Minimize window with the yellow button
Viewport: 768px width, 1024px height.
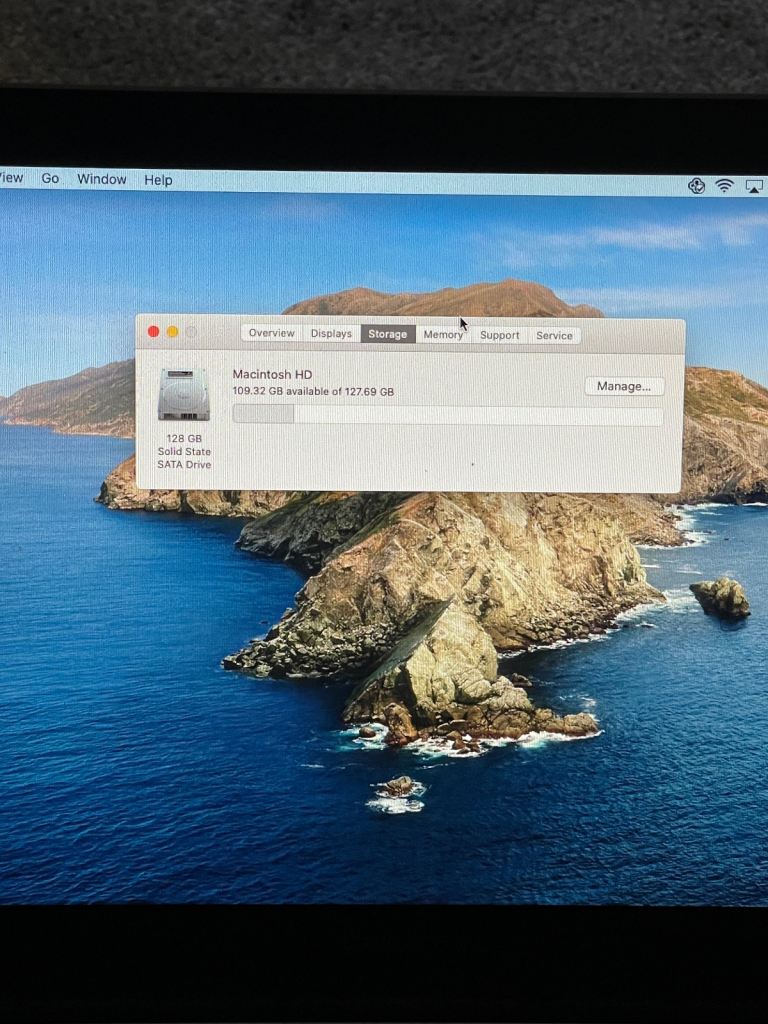click(172, 332)
